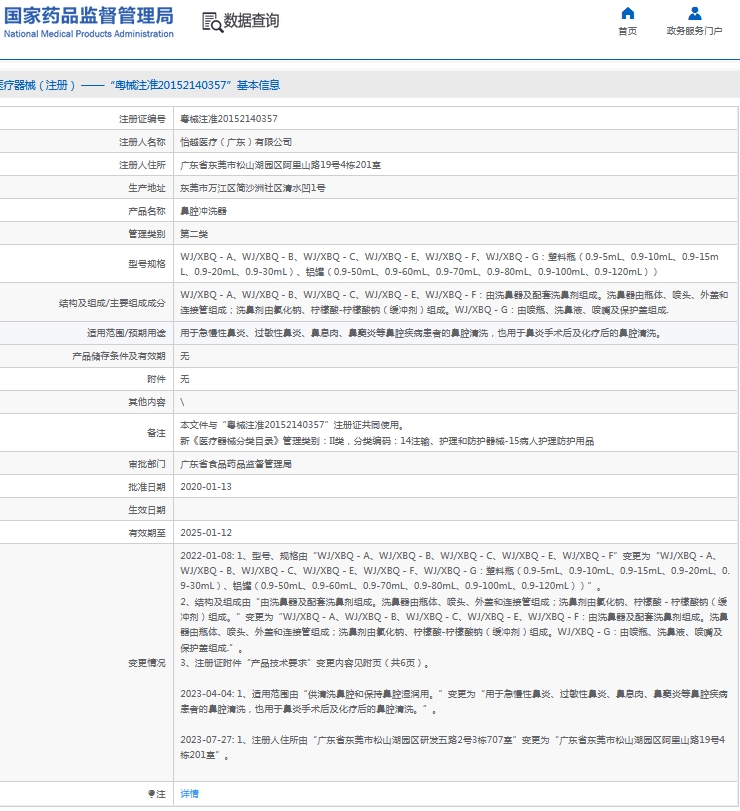Click the registrant address 松山湖园区阿里山路19号4栋201室
740x811 pixels.
(x=280, y=165)
